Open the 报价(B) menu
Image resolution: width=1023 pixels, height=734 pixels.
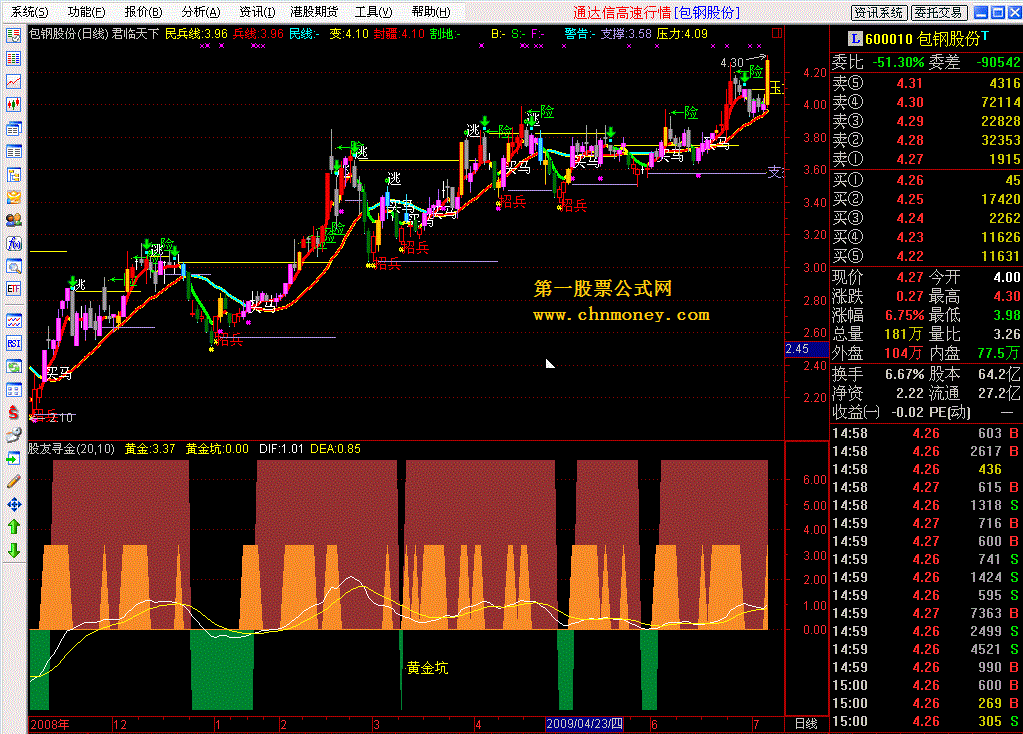(143, 12)
